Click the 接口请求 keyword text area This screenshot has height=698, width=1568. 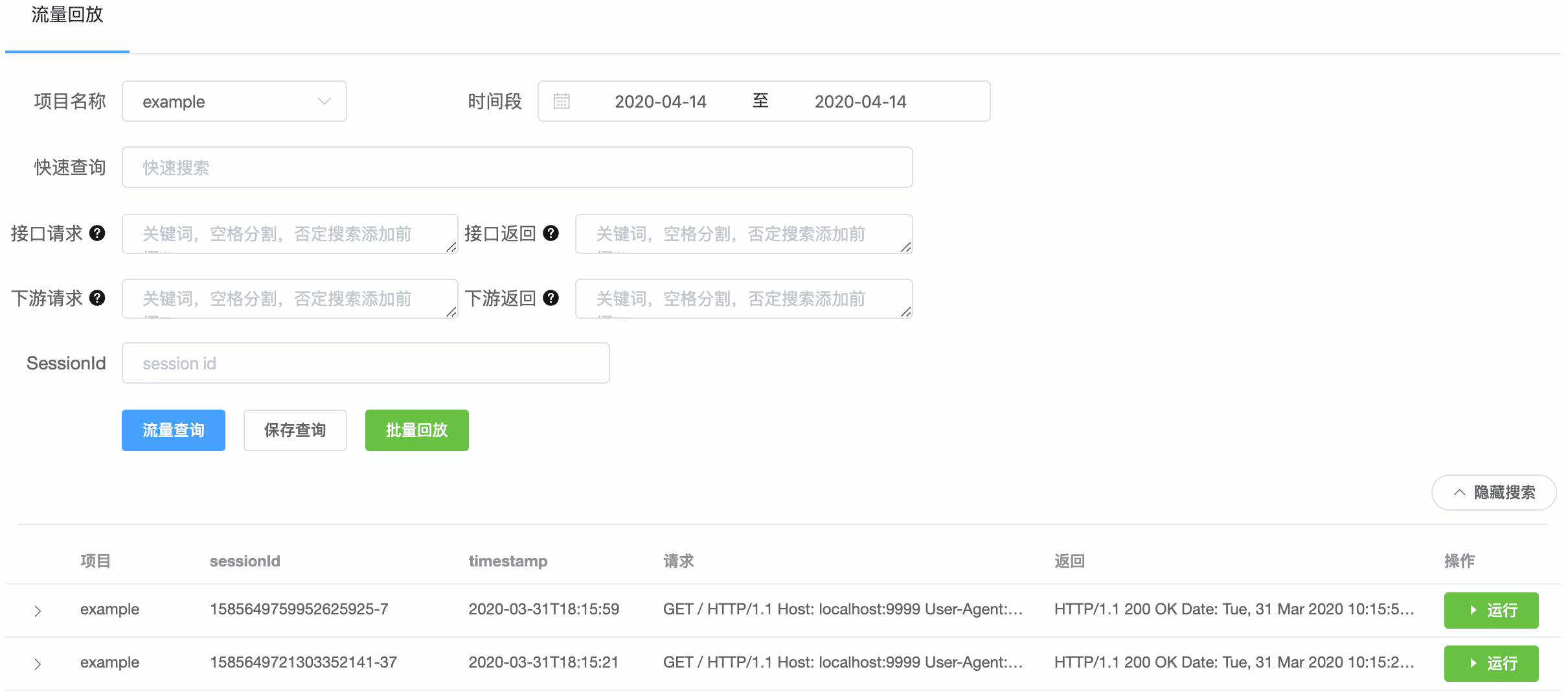[x=289, y=234]
